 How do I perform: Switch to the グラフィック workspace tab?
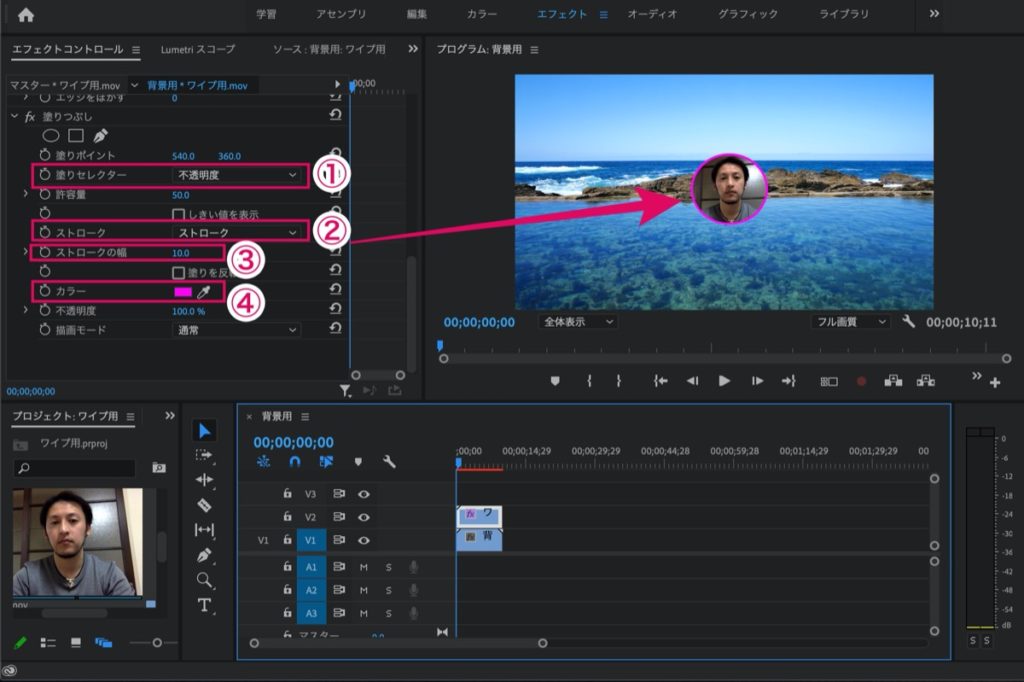point(748,14)
